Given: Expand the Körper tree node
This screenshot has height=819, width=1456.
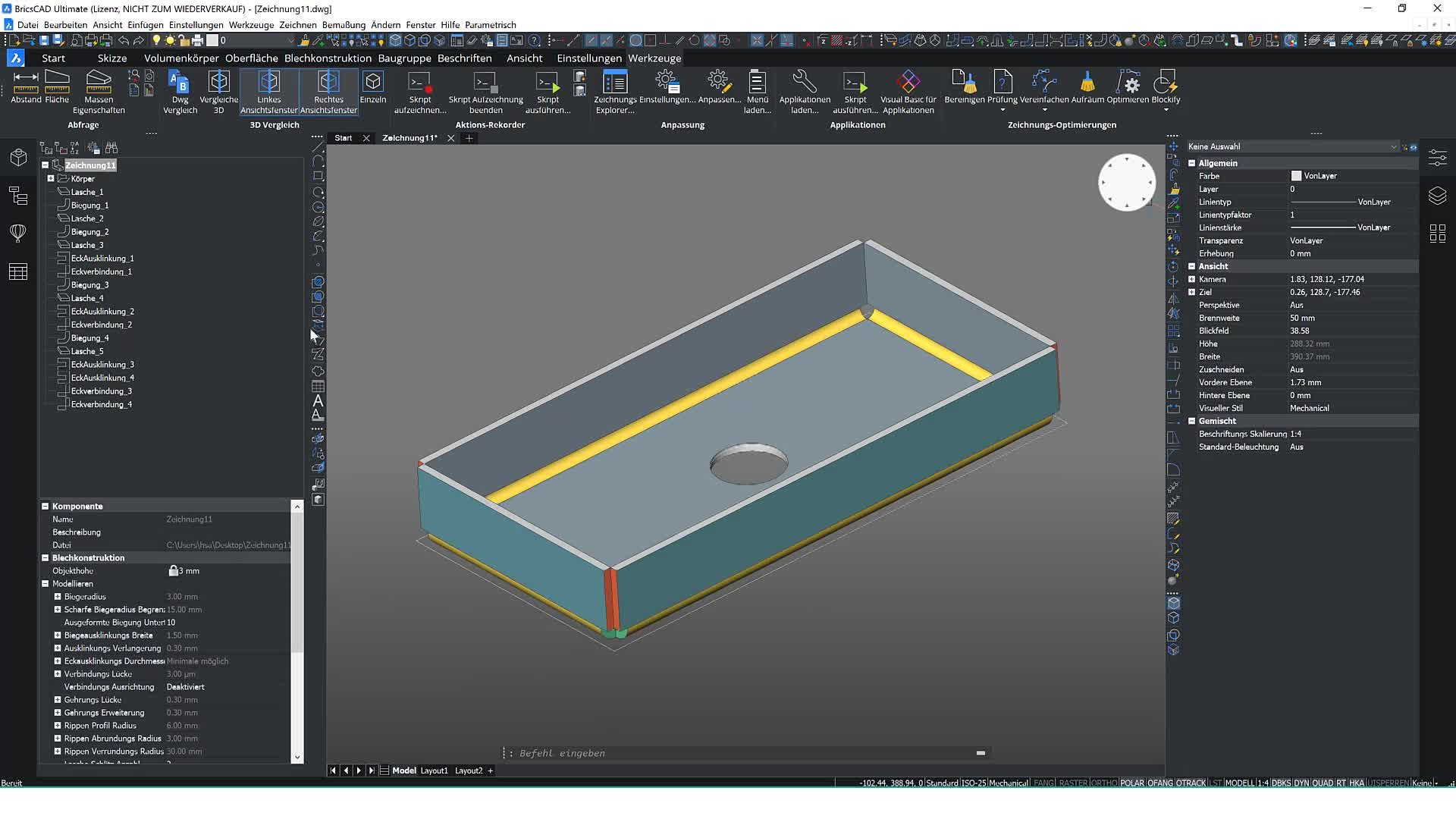Looking at the screenshot, I should [x=51, y=179].
